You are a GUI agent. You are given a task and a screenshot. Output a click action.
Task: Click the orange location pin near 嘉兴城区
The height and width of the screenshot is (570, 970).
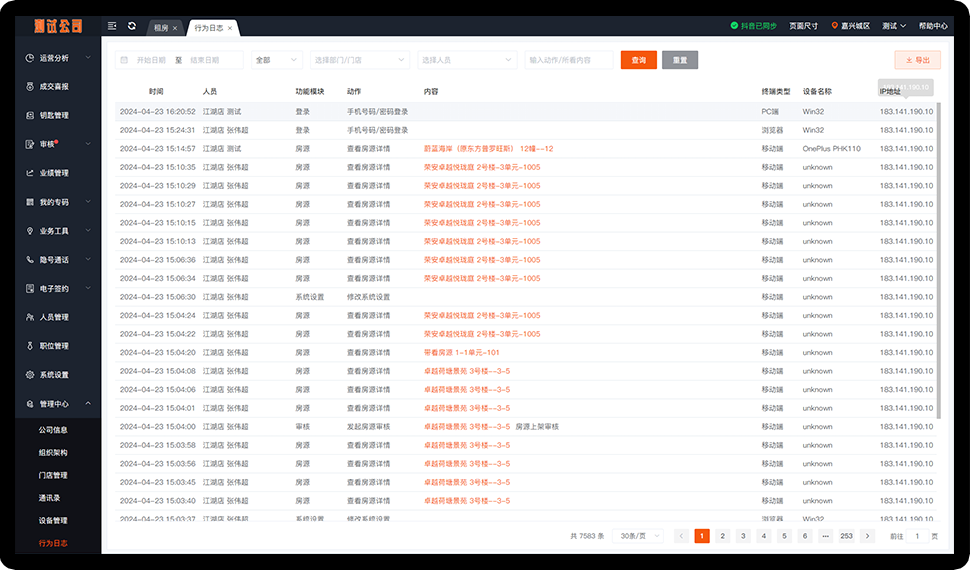click(835, 26)
